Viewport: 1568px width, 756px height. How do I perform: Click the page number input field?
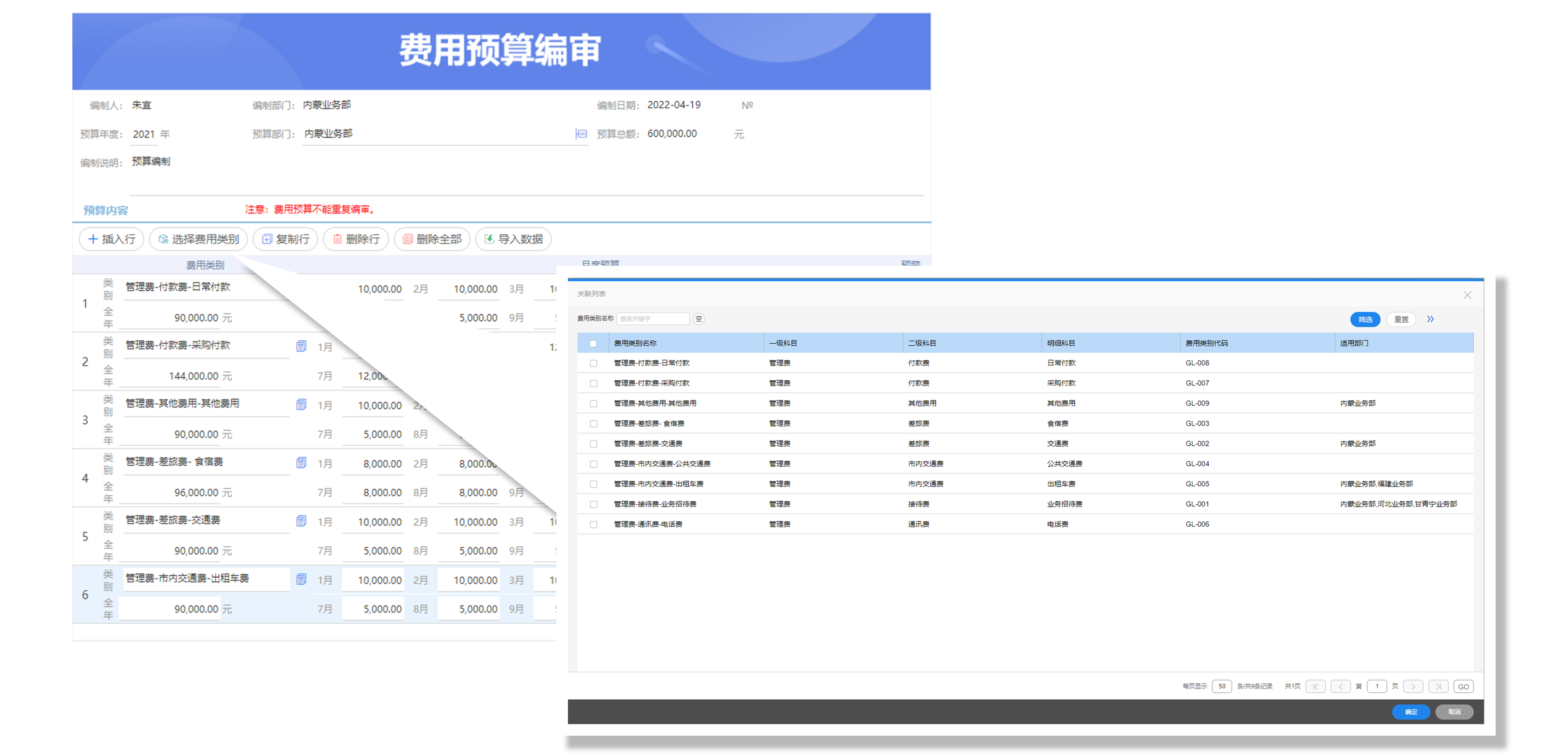click(x=1377, y=687)
